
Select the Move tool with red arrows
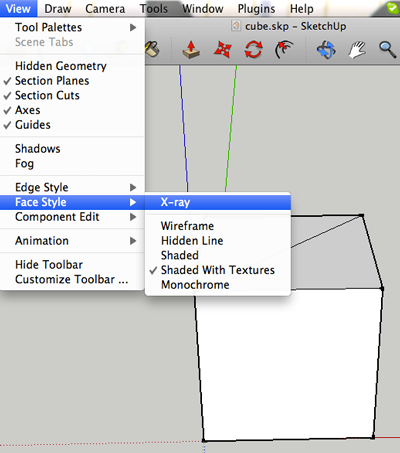click(222, 50)
